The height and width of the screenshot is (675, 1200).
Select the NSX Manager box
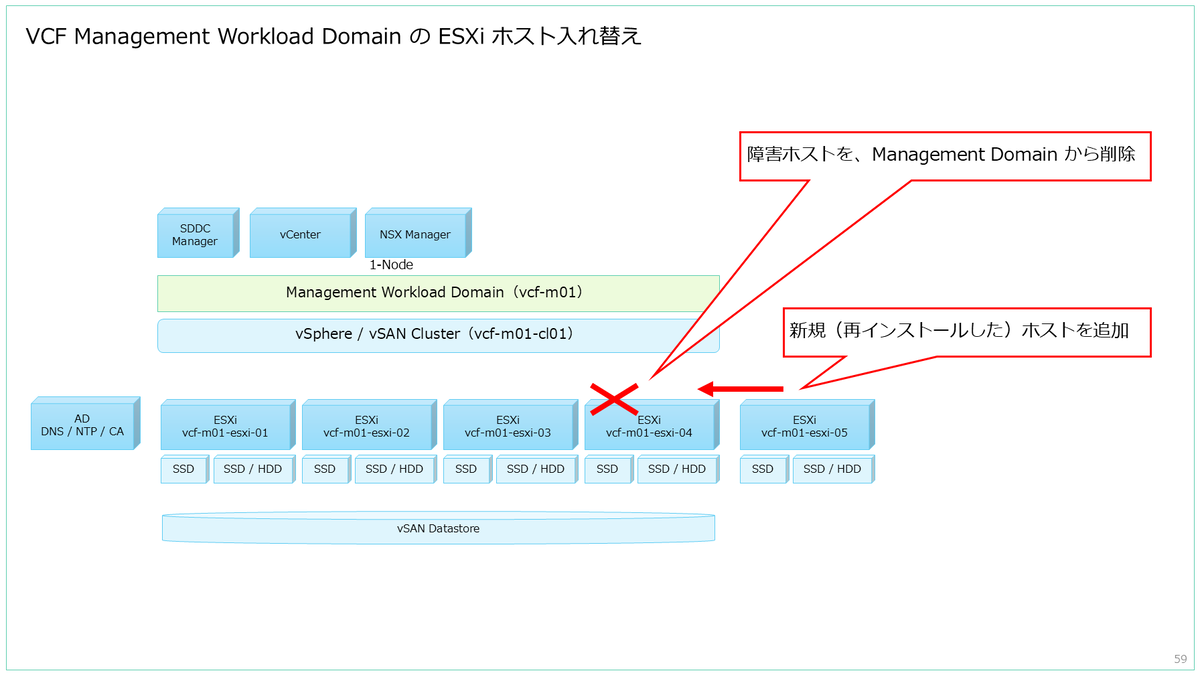(x=417, y=234)
